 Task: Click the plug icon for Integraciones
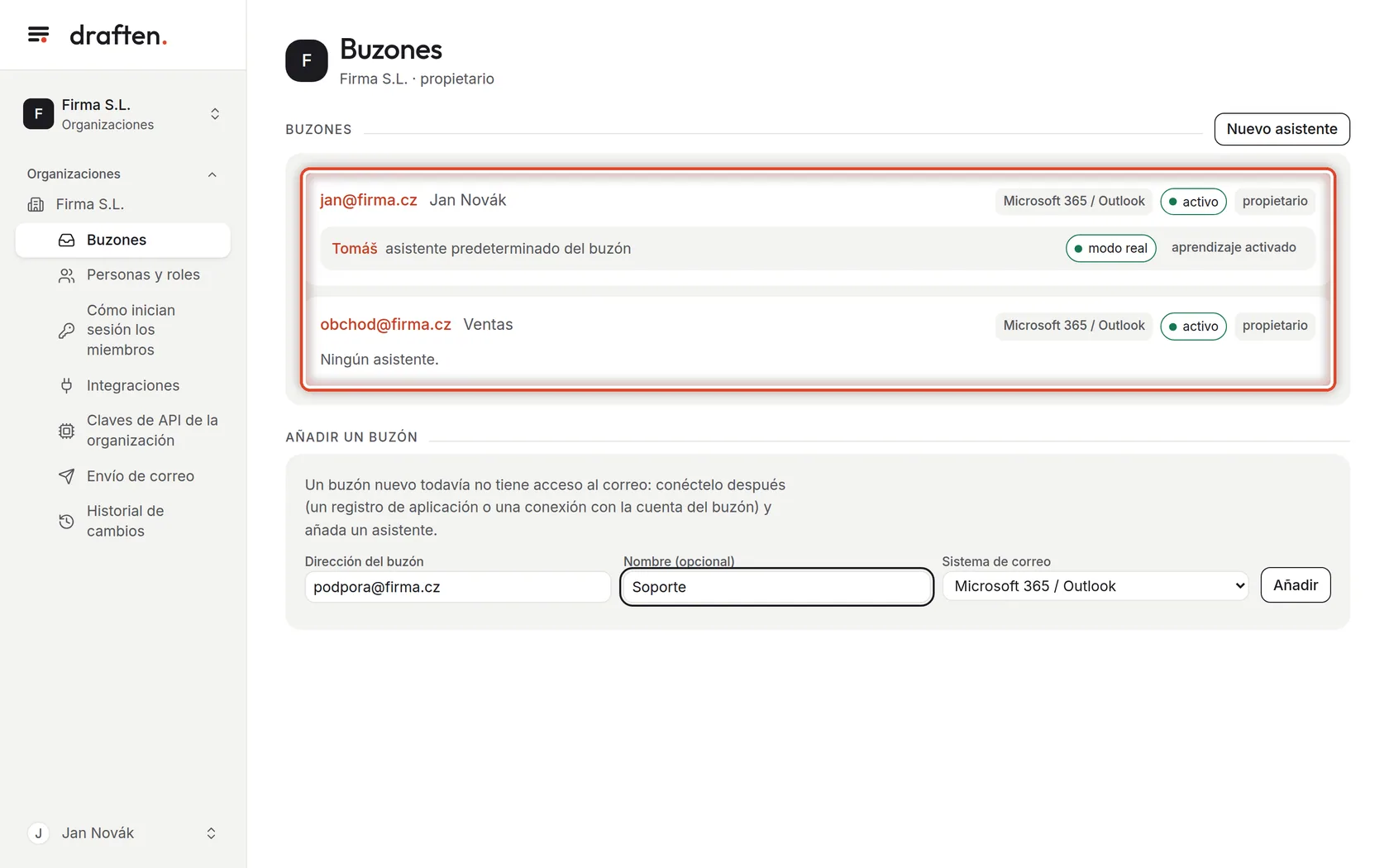coord(66,386)
